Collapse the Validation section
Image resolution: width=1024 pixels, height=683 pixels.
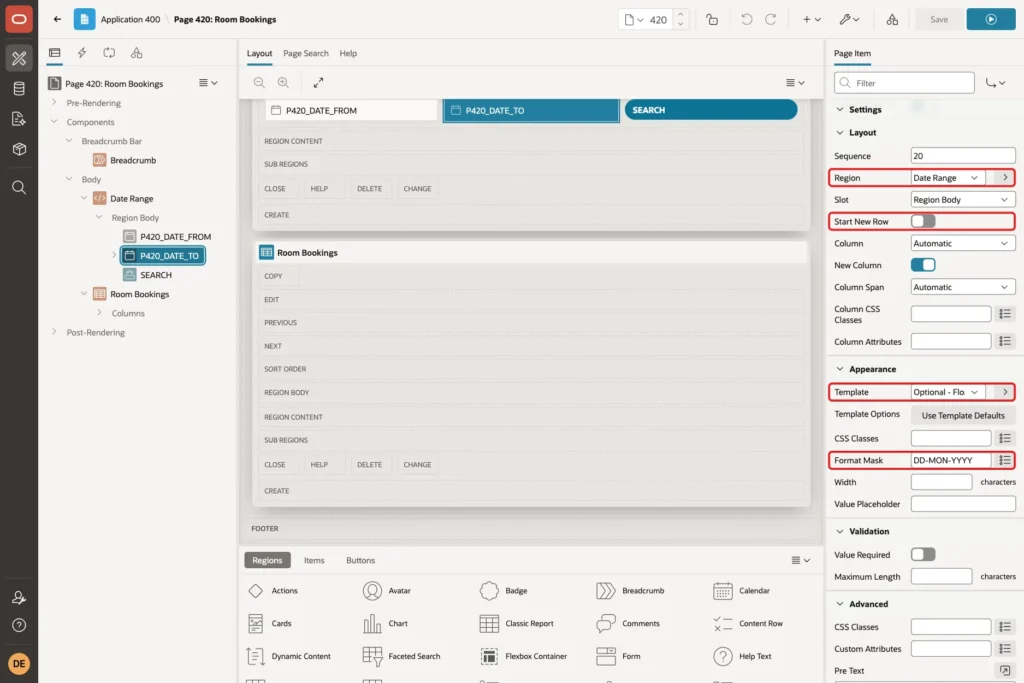click(x=840, y=532)
